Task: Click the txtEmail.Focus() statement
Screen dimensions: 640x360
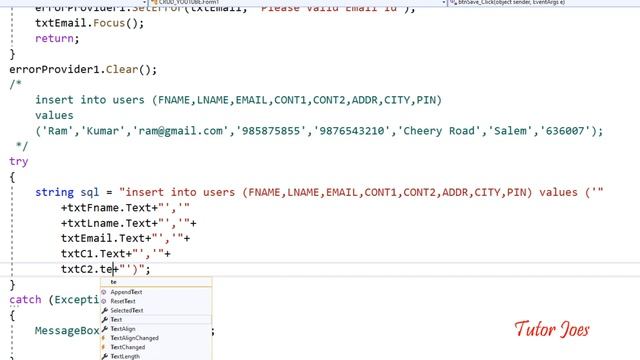Action: tap(89, 23)
